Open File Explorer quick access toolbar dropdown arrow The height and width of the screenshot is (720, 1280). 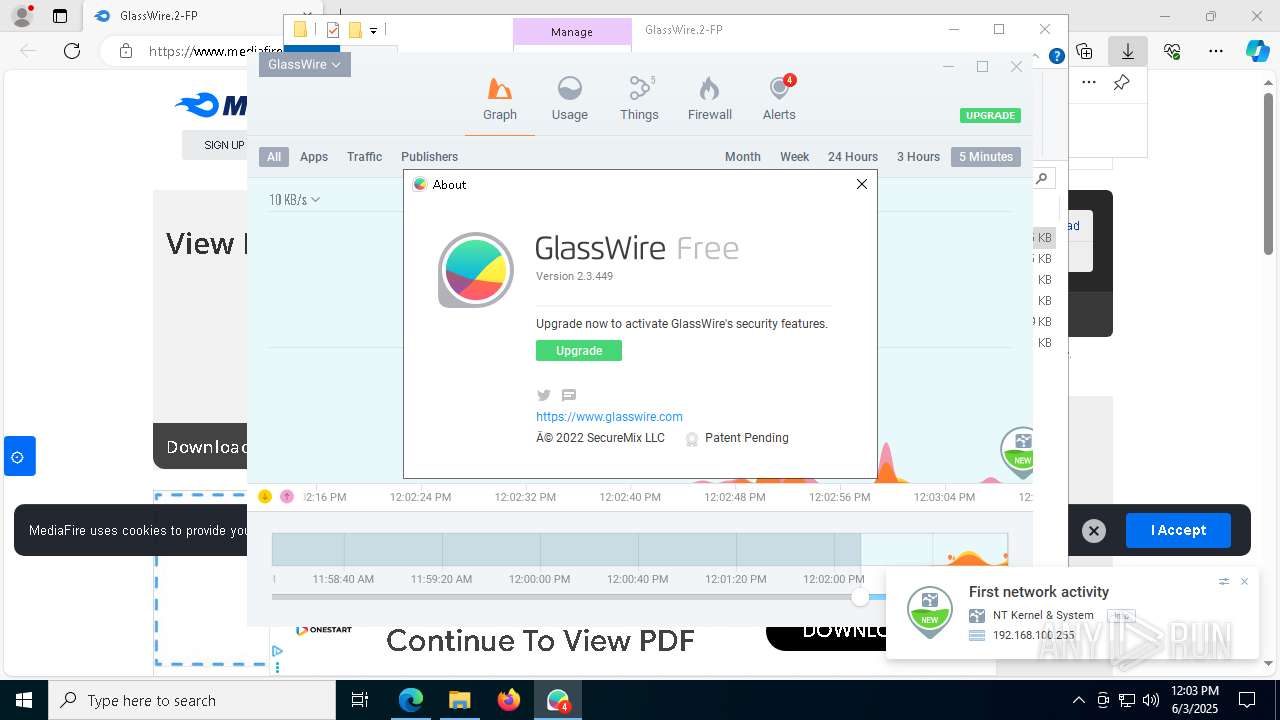tap(373, 31)
